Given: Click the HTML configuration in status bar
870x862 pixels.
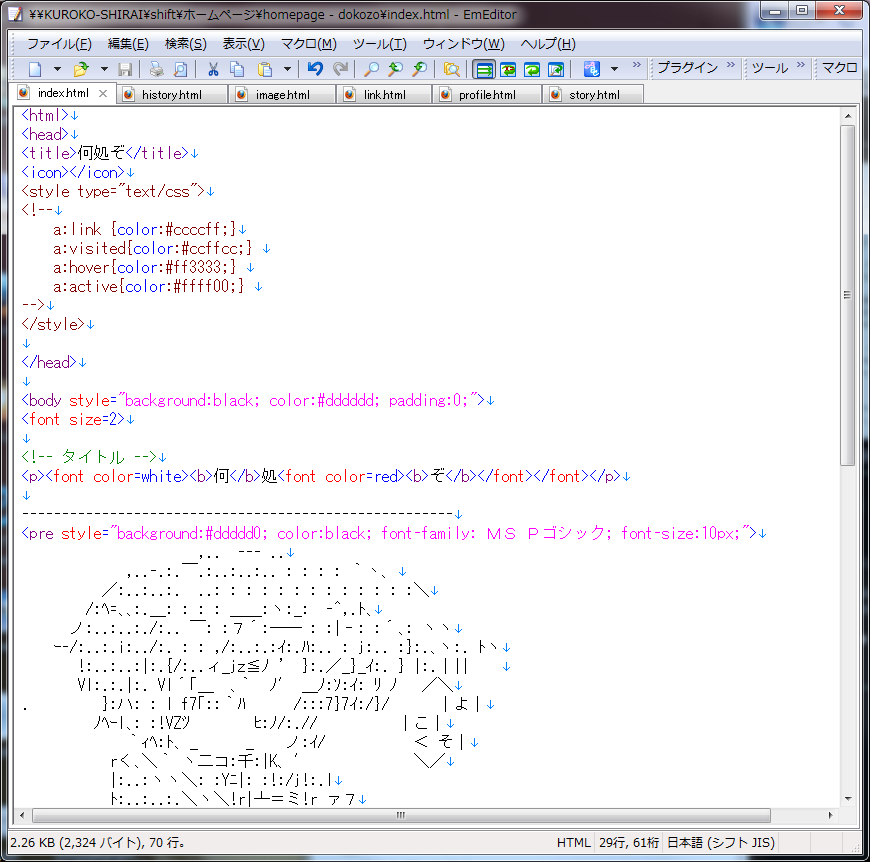Looking at the screenshot, I should [x=573, y=843].
